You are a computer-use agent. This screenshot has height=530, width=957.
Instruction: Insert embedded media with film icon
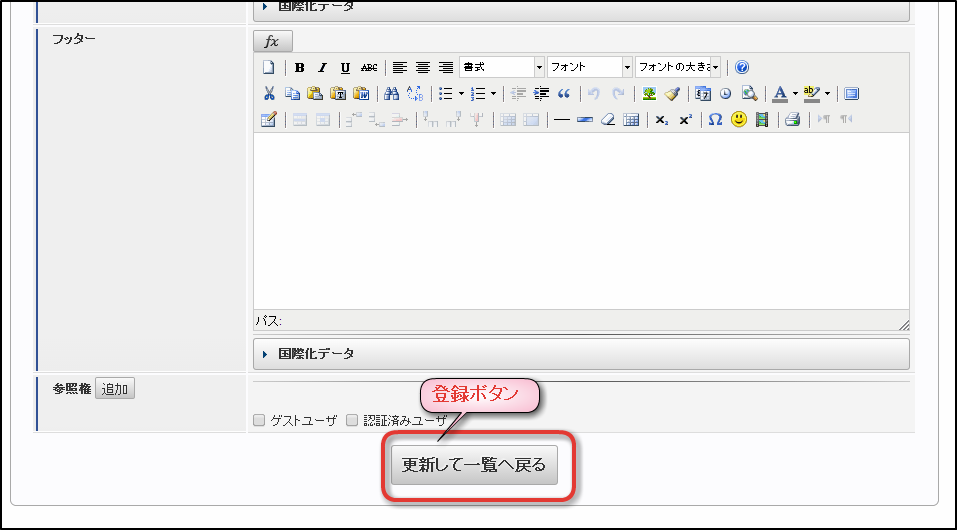click(x=762, y=120)
